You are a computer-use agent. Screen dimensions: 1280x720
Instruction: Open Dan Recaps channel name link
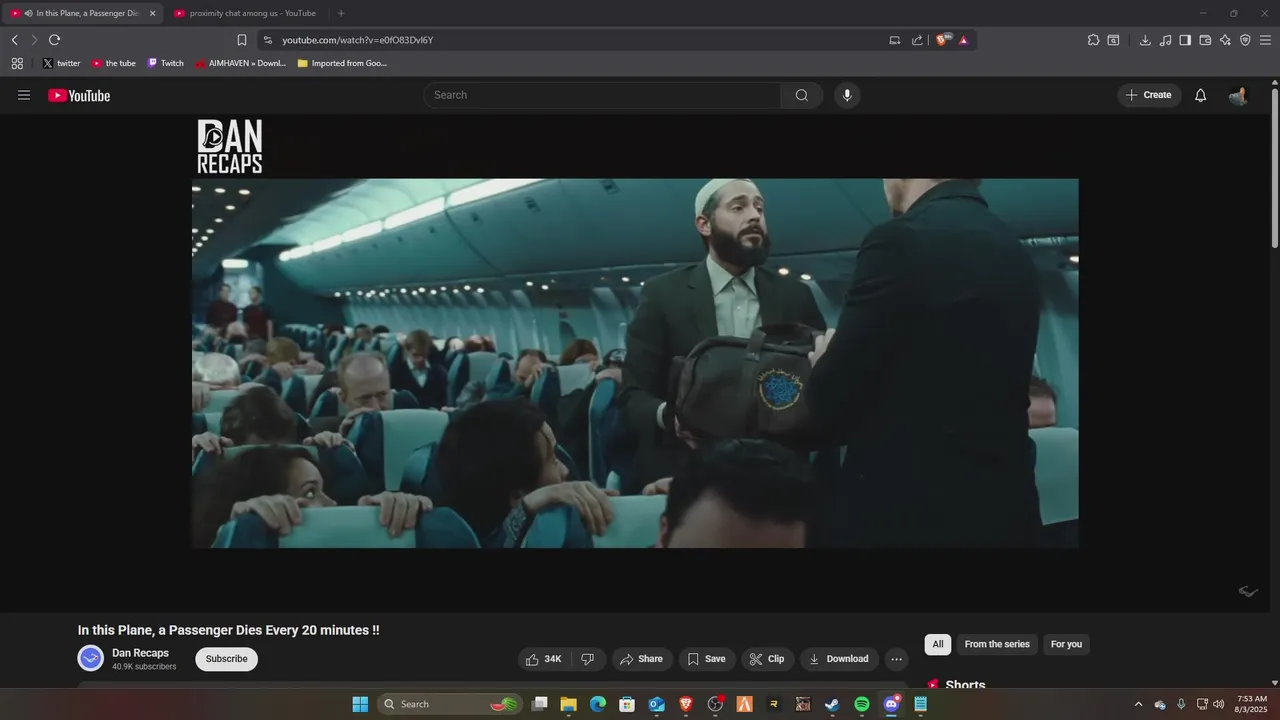[x=140, y=653]
